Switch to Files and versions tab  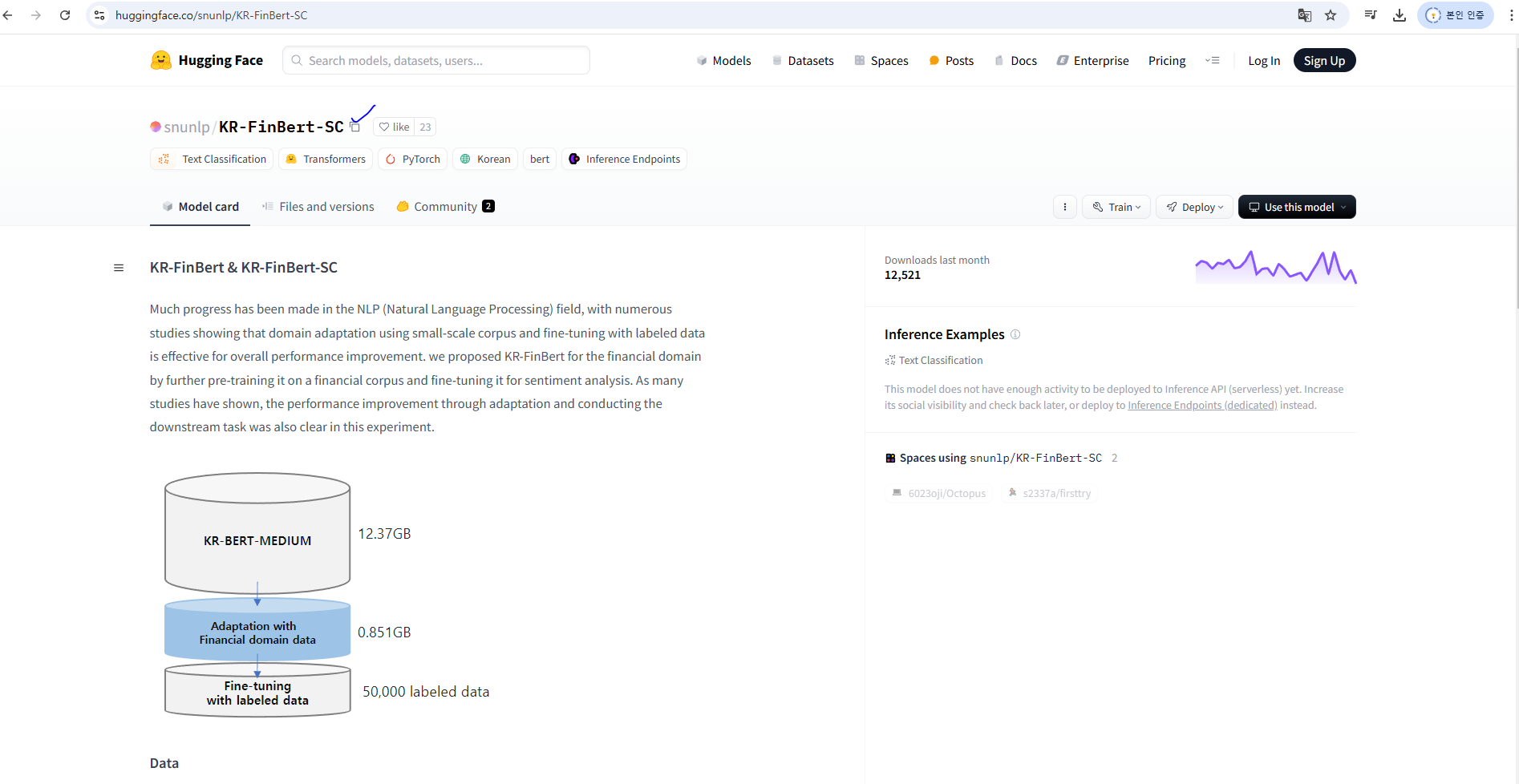318,207
